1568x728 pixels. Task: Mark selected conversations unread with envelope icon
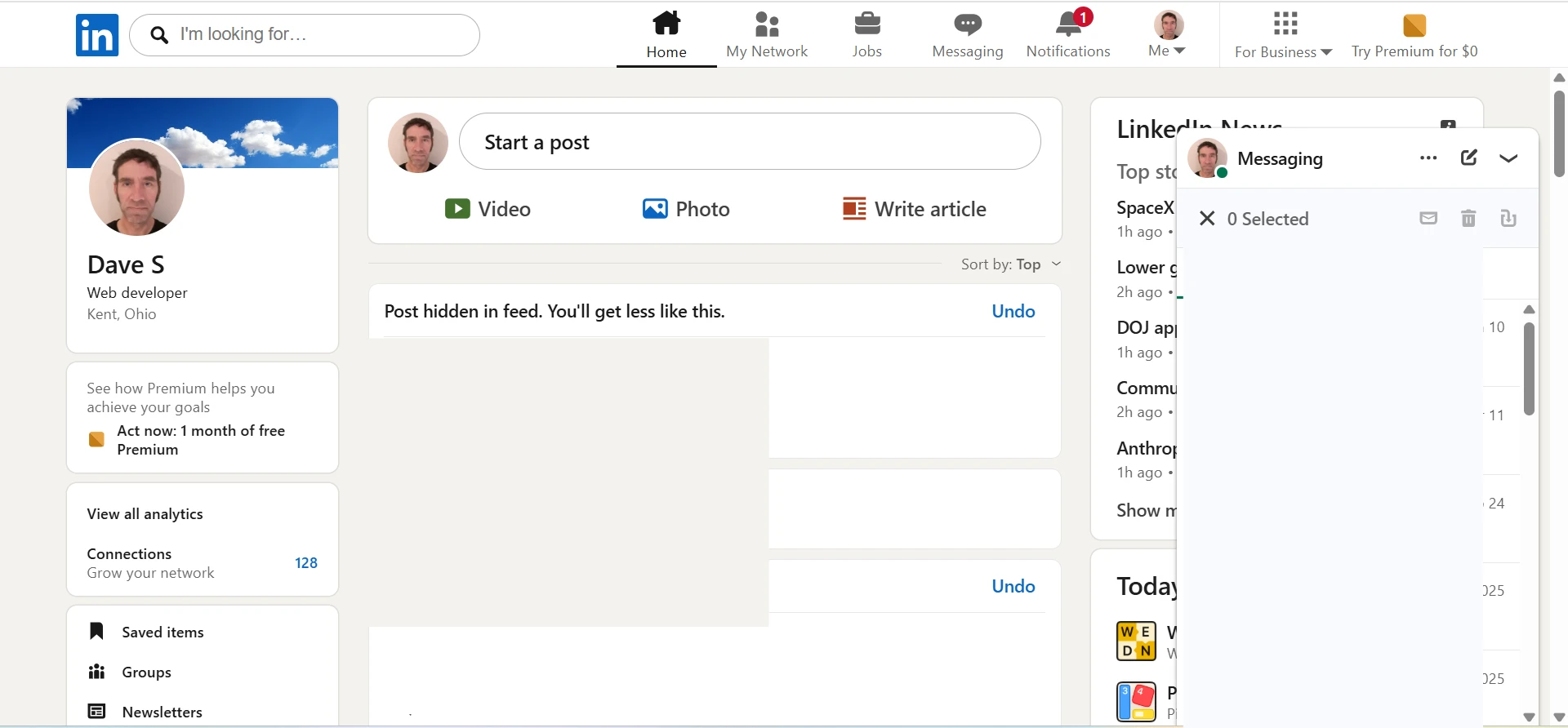1428,218
